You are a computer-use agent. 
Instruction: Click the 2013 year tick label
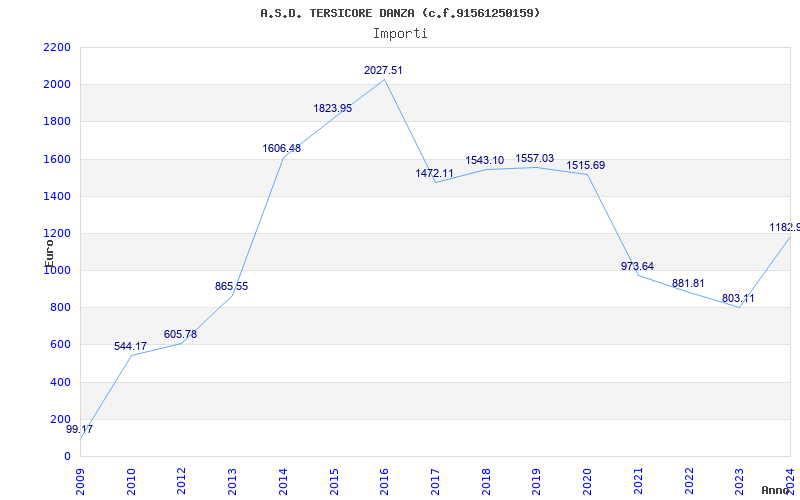tap(233, 482)
